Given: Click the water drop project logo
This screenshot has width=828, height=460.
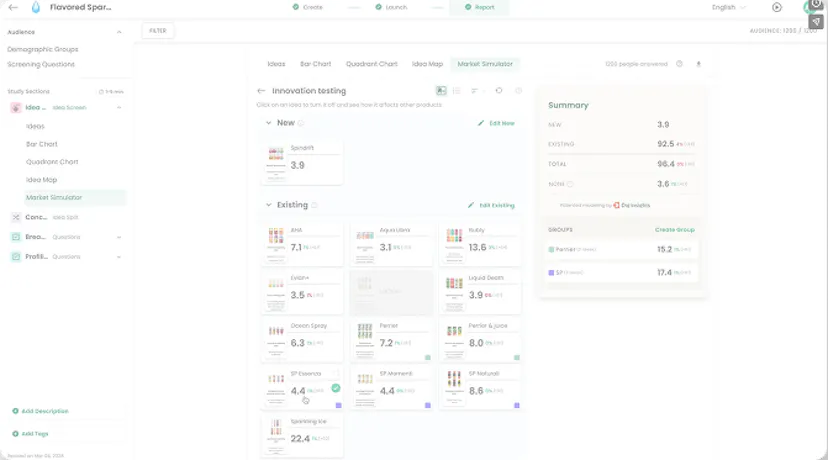Looking at the screenshot, I should (35, 7).
